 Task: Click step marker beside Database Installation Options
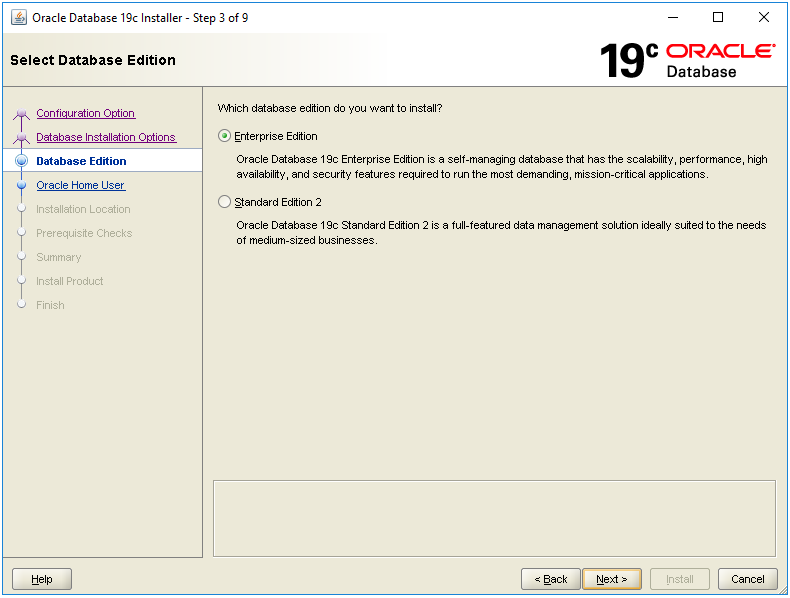pos(22,138)
